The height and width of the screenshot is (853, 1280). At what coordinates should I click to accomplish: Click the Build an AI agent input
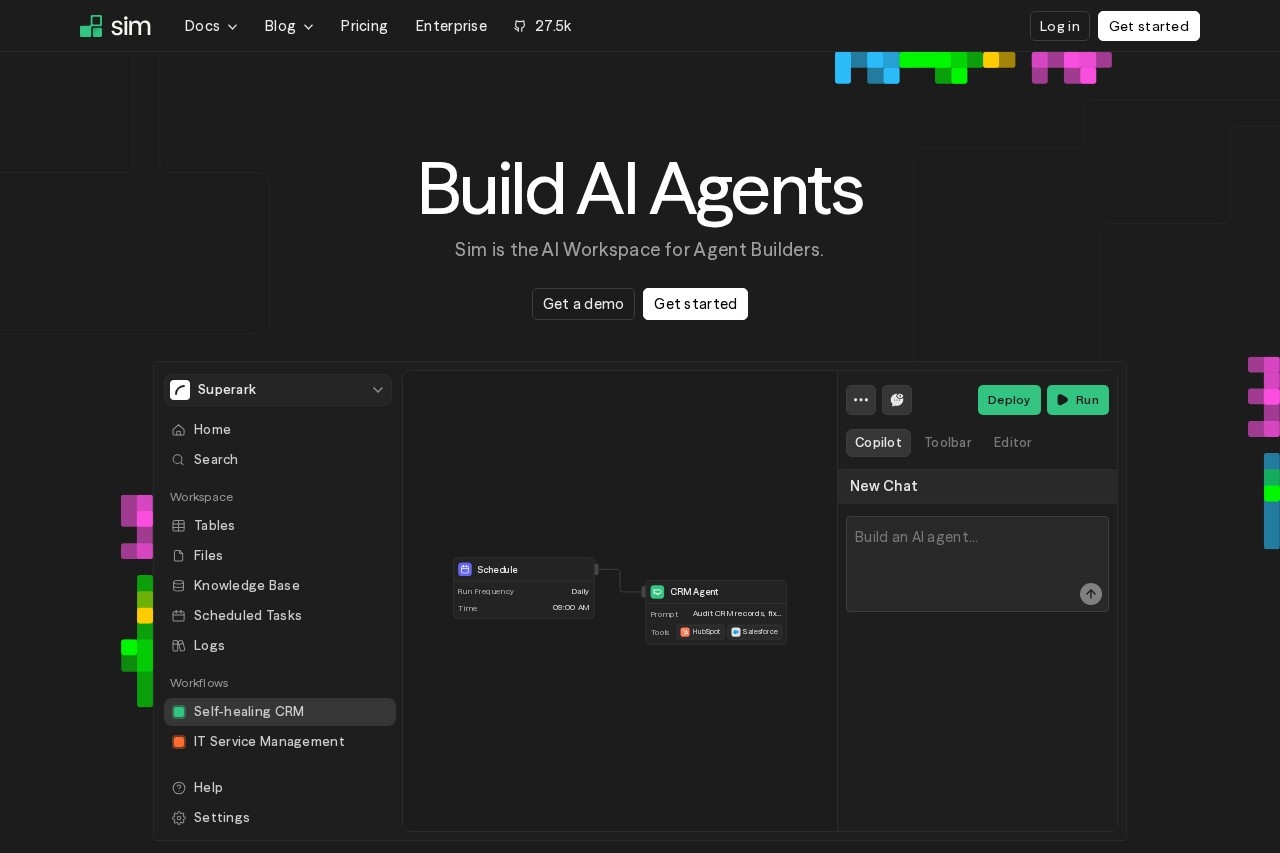pyautogui.click(x=960, y=555)
